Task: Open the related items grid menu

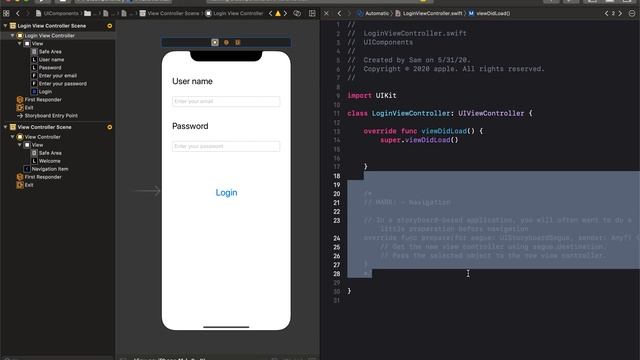Action: (x=6, y=13)
